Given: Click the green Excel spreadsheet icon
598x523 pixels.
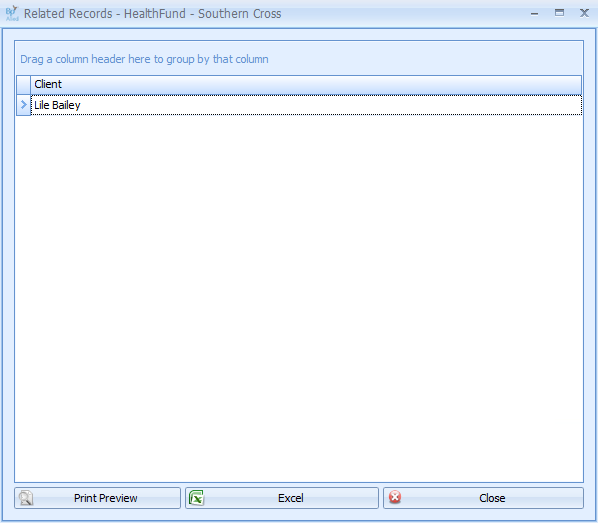Looking at the screenshot, I should [196, 498].
